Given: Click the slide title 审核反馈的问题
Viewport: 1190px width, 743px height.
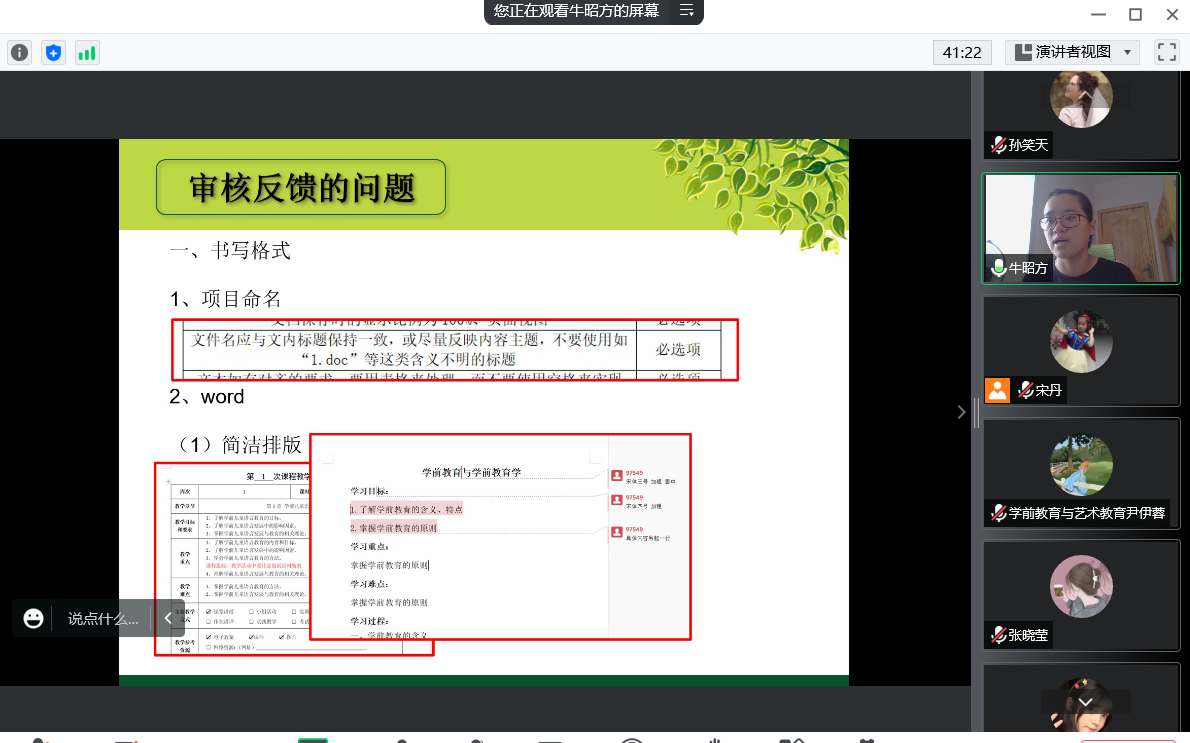Looking at the screenshot, I should tap(301, 187).
